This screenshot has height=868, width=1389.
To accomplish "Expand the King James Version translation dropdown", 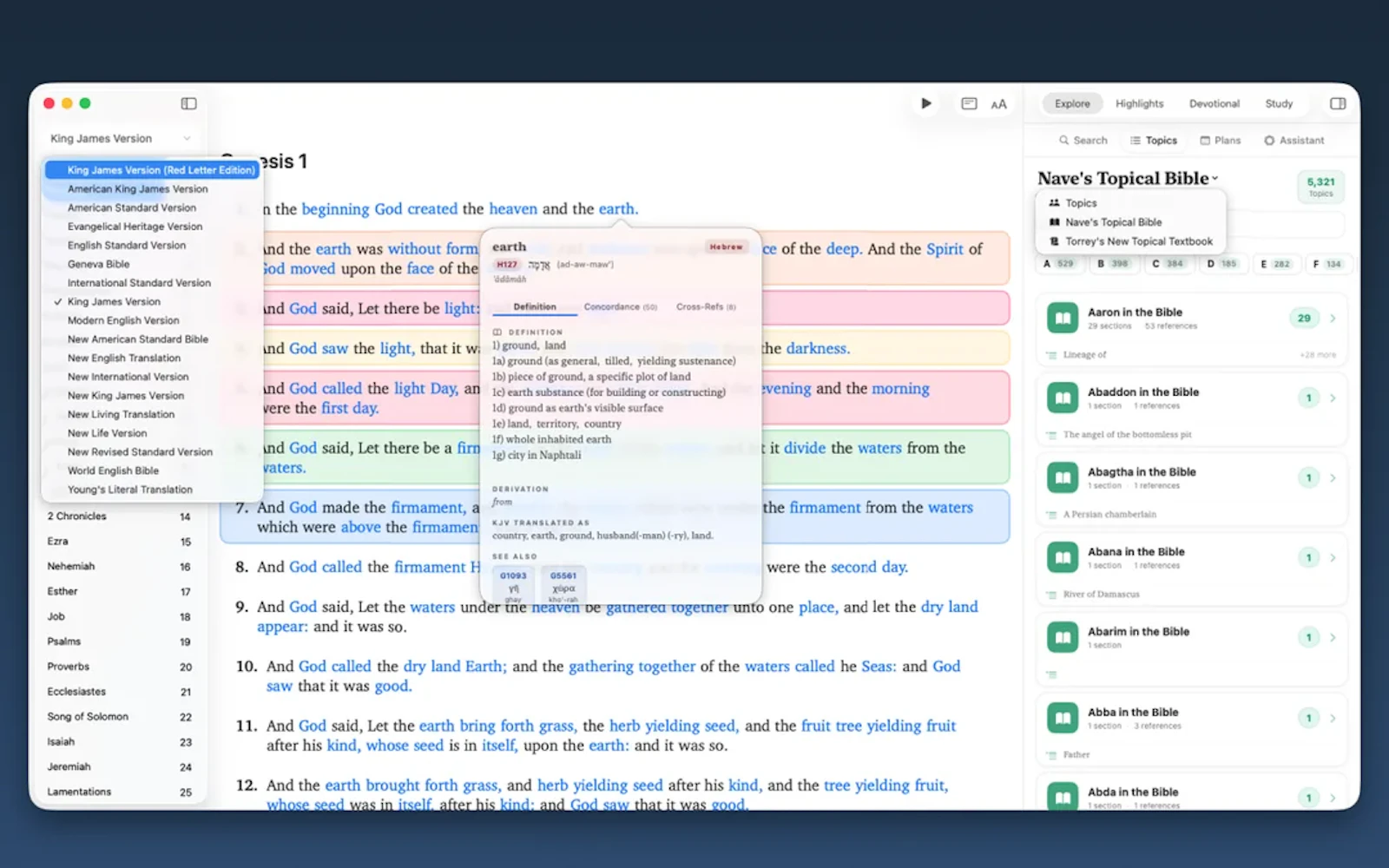I will pyautogui.click(x=120, y=138).
